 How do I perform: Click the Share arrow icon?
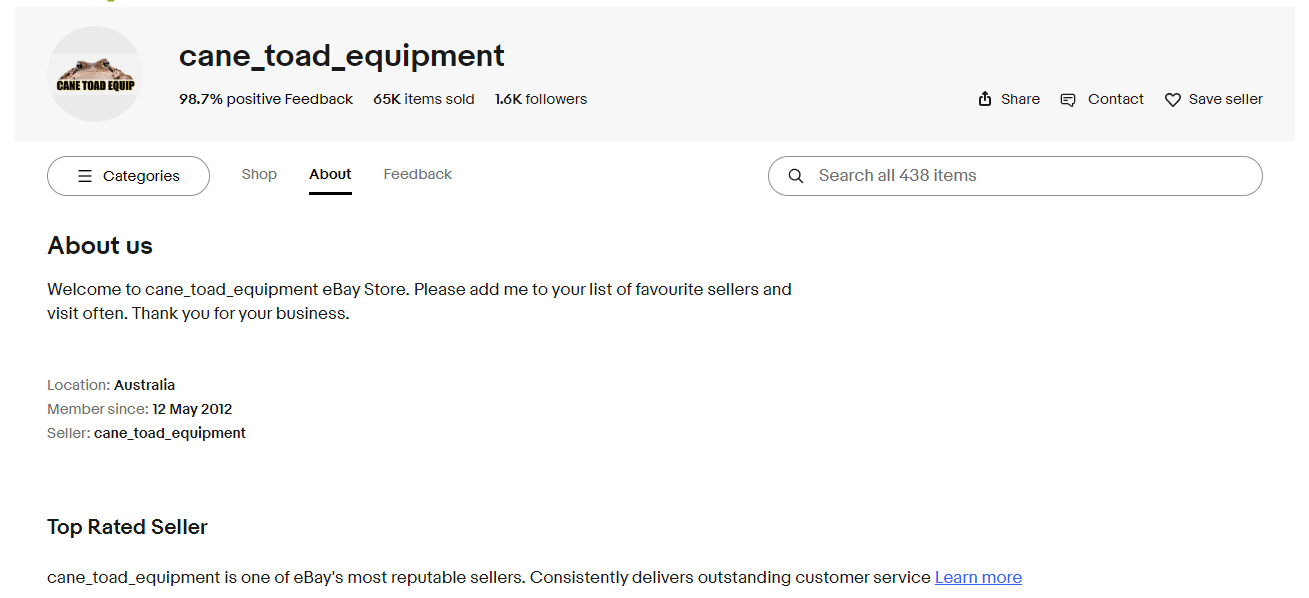[x=985, y=99]
